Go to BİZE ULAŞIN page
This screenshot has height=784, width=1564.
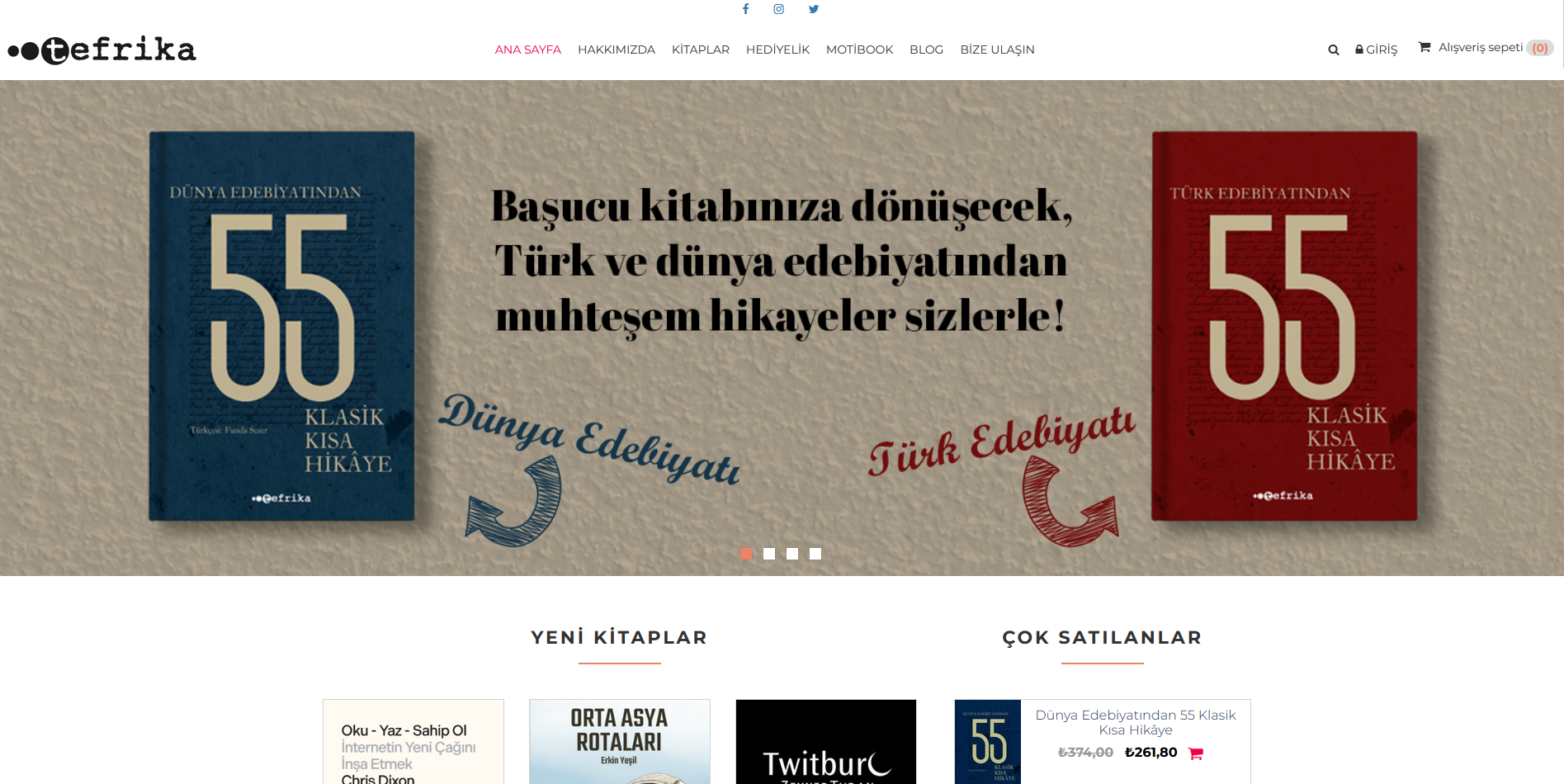coord(997,50)
